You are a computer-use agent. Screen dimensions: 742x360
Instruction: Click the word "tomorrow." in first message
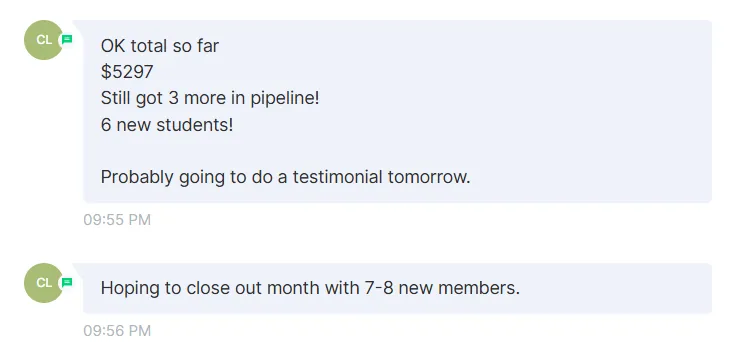(429, 177)
